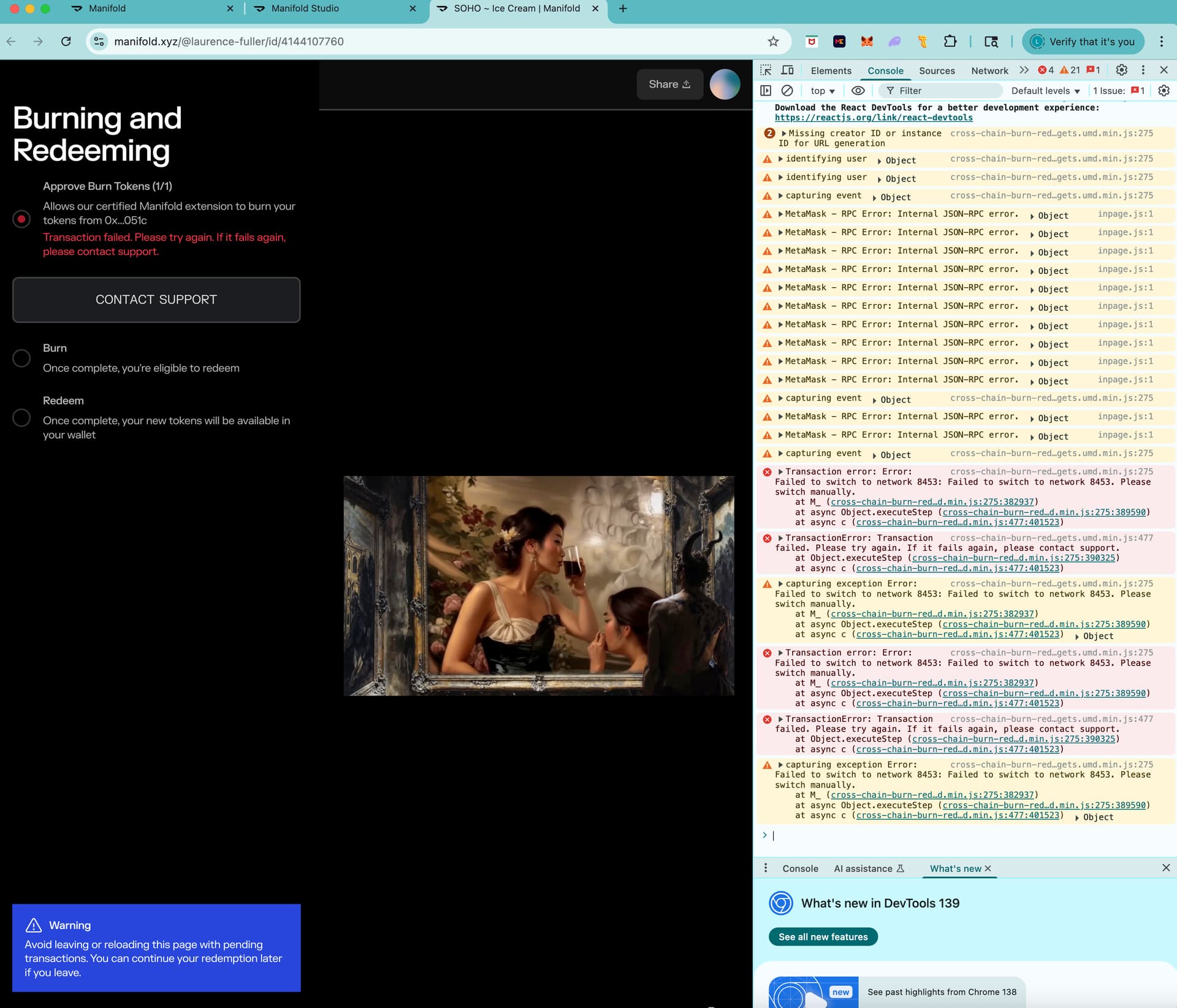Viewport: 1177px width, 1008px height.
Task: Click the console Filter input field
Action: tap(941, 91)
